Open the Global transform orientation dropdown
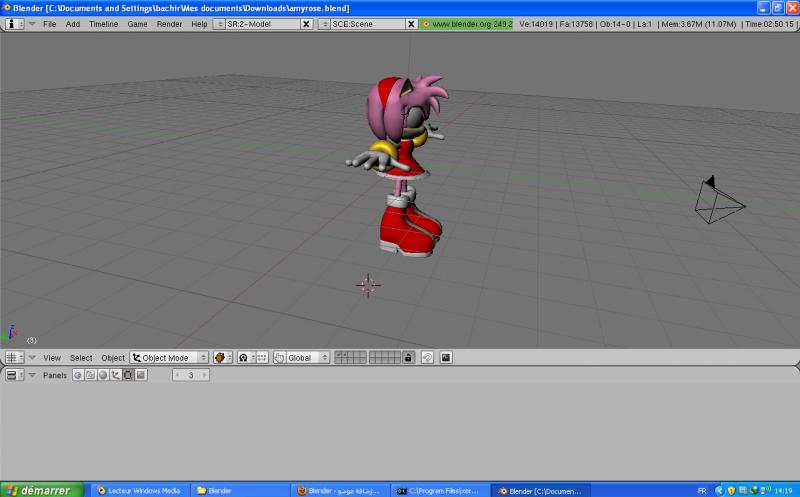Screen dimensions: 800x497 click(x=308, y=358)
